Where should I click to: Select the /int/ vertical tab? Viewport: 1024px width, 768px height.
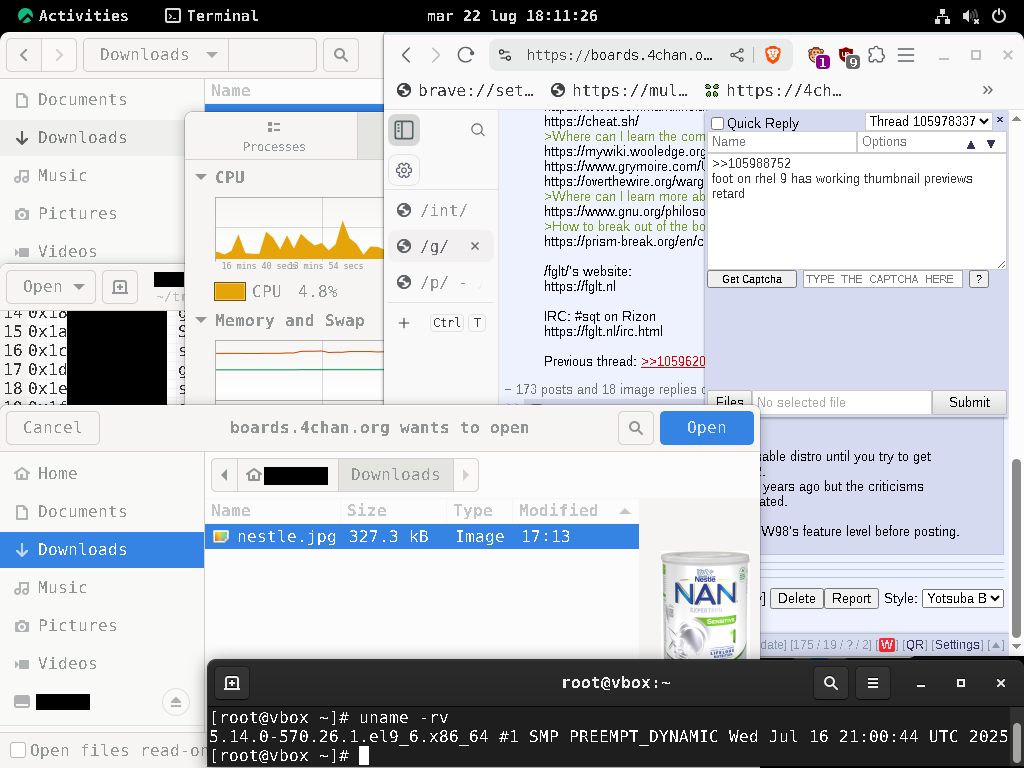[441, 210]
